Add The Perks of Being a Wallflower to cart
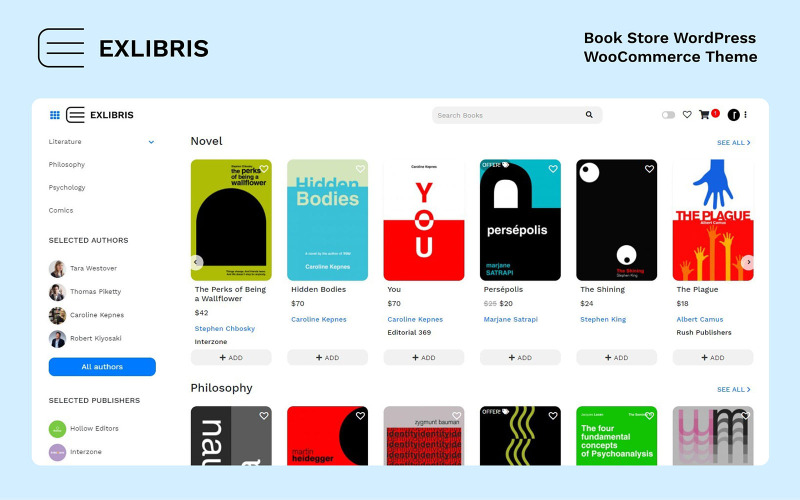 (x=231, y=358)
